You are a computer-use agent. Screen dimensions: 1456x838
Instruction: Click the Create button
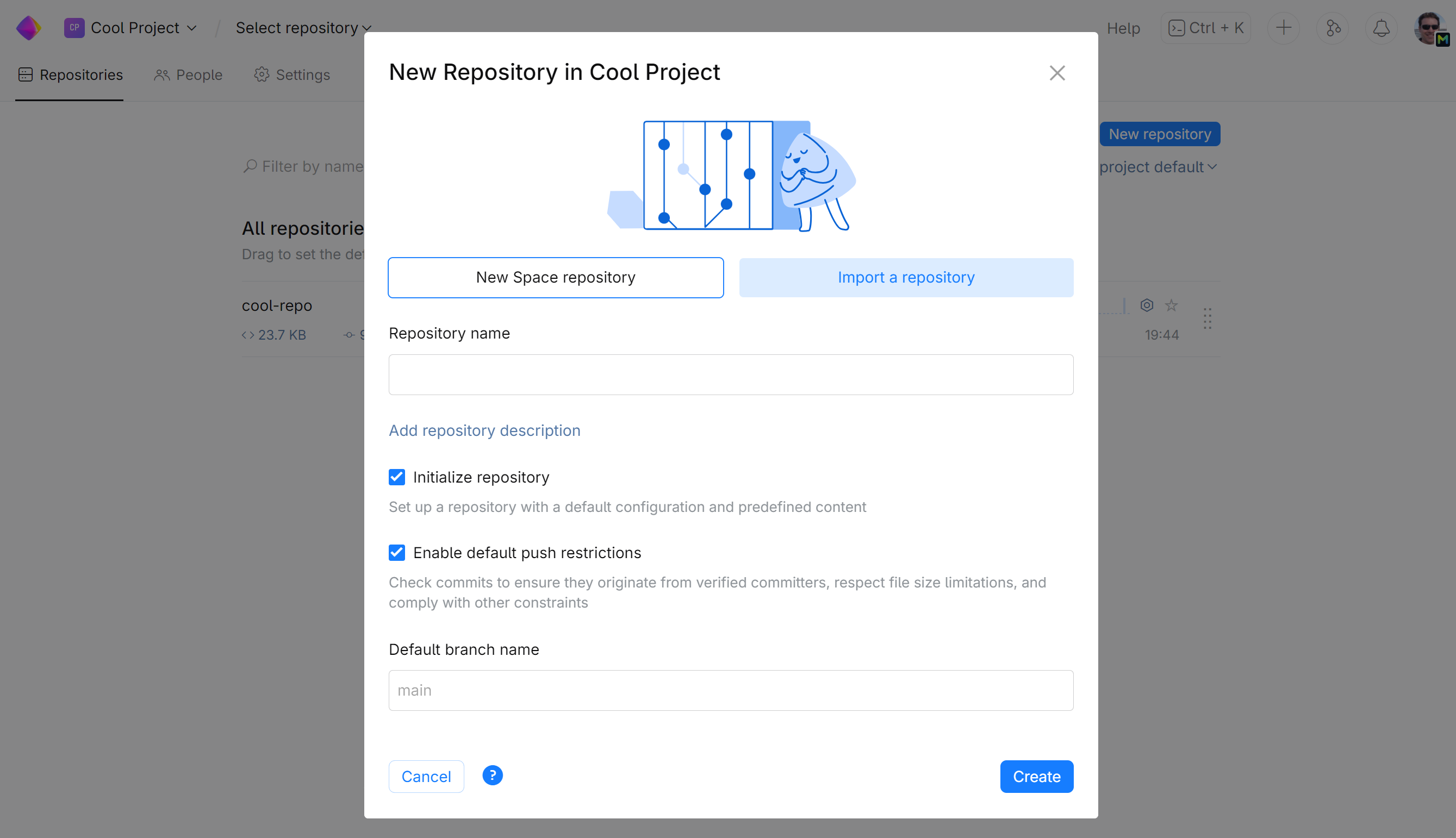(1036, 776)
